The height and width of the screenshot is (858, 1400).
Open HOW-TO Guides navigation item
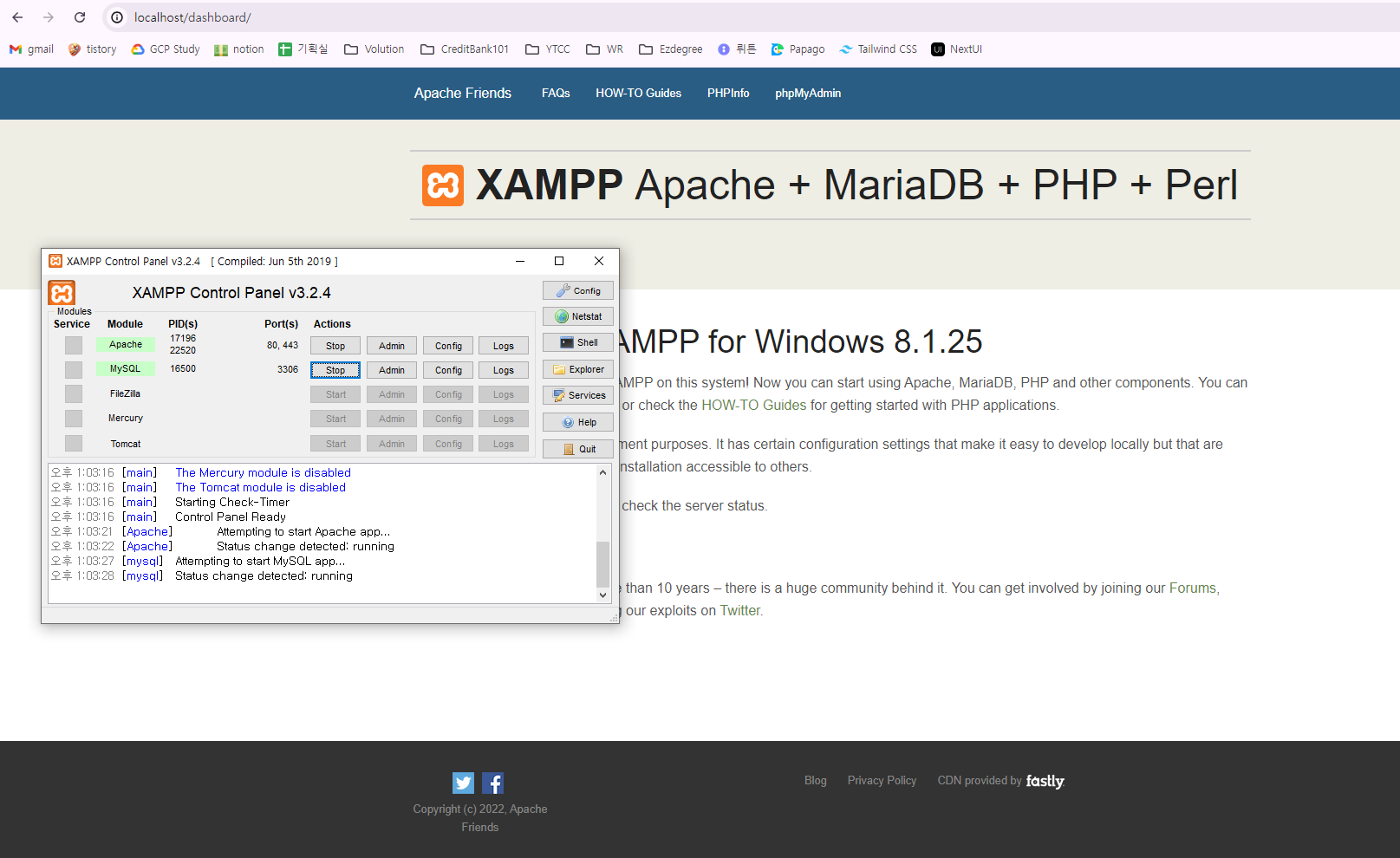(x=638, y=93)
